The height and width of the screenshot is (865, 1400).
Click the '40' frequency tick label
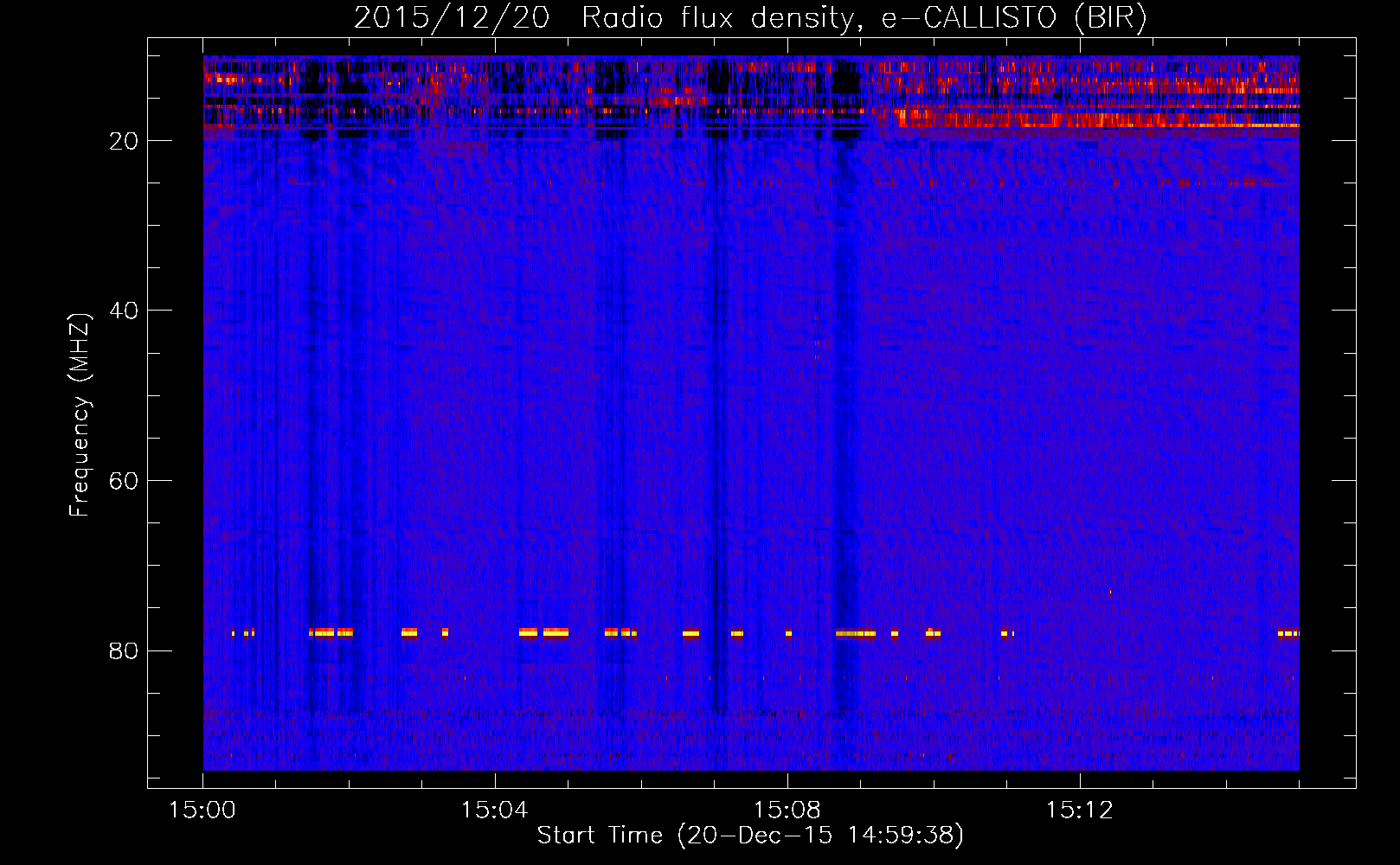pyautogui.click(x=124, y=311)
